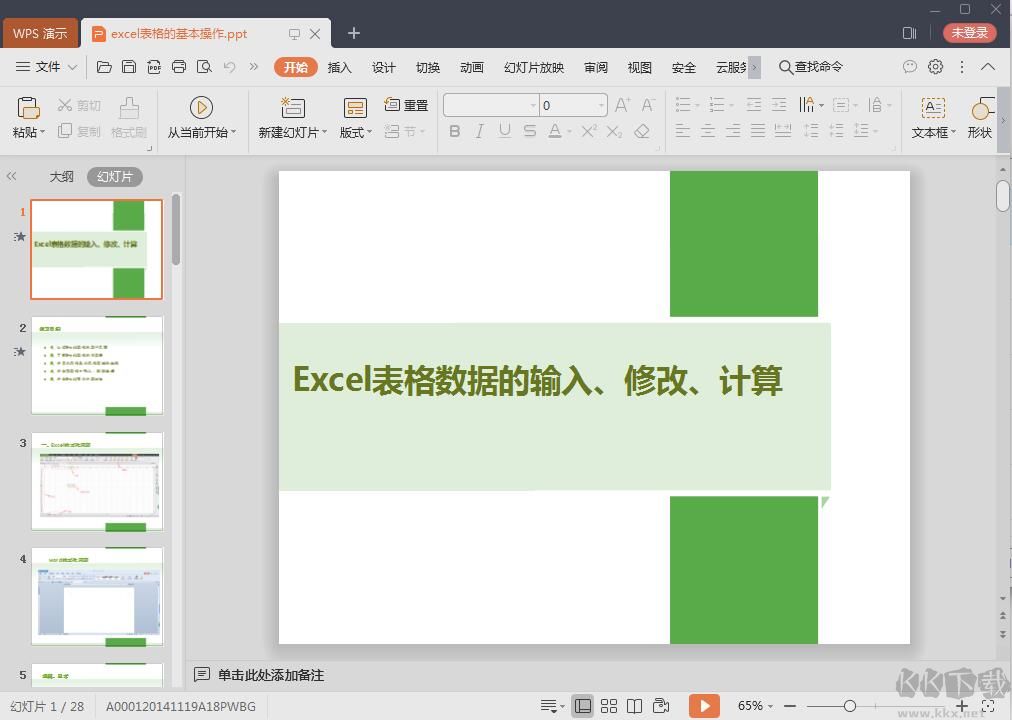The height and width of the screenshot is (720, 1012).
Task: Expand the font name combo box
Action: (x=532, y=105)
